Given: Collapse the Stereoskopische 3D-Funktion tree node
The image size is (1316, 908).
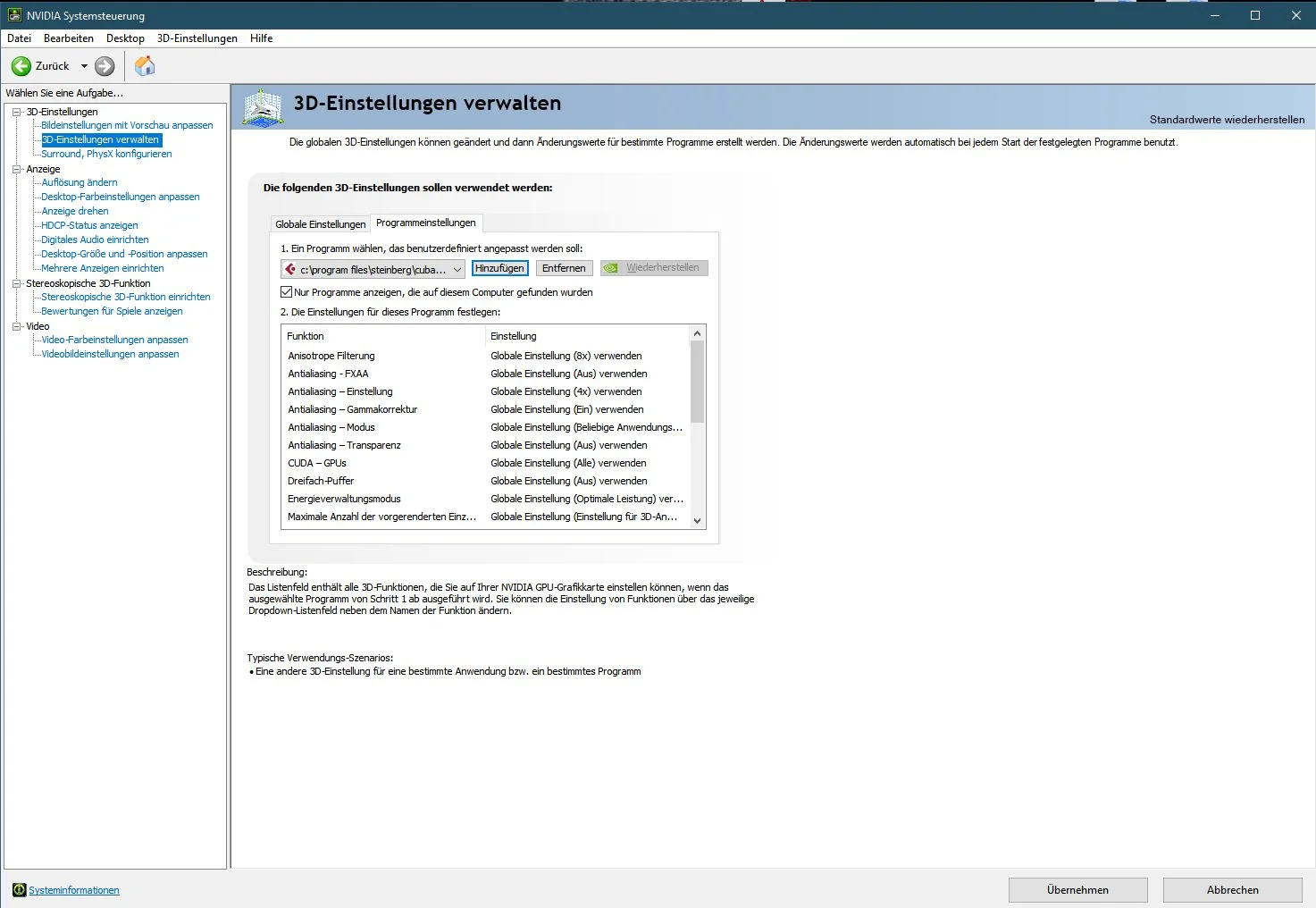Looking at the screenshot, I should [x=16, y=283].
